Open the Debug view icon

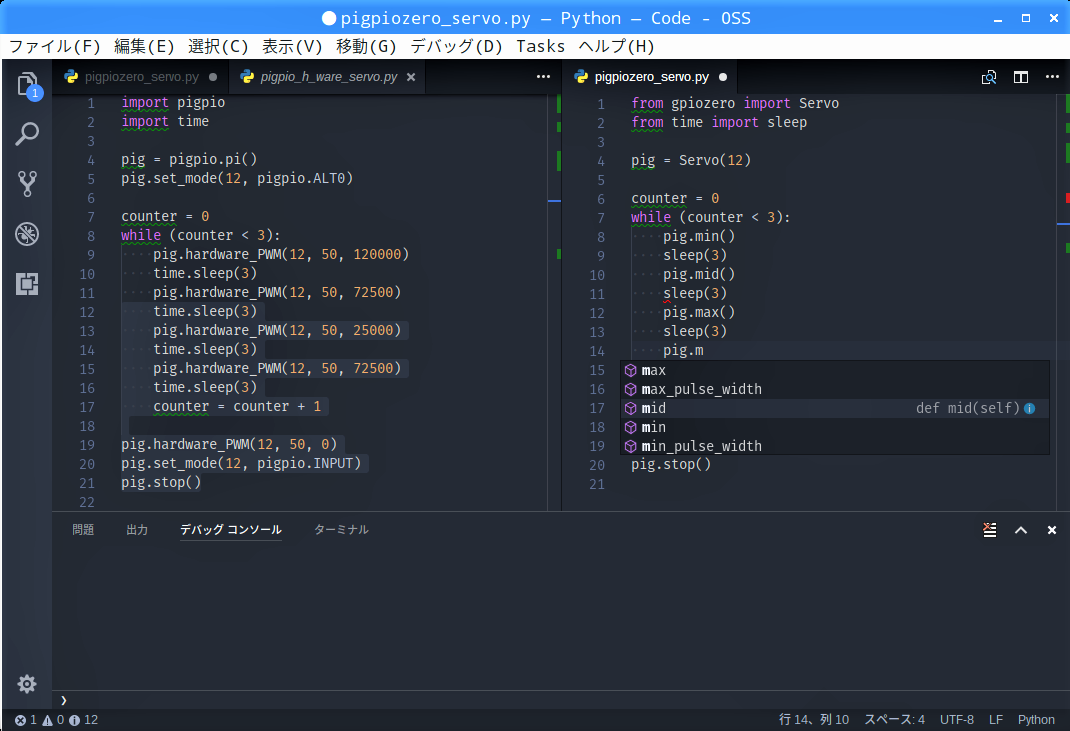point(27,234)
